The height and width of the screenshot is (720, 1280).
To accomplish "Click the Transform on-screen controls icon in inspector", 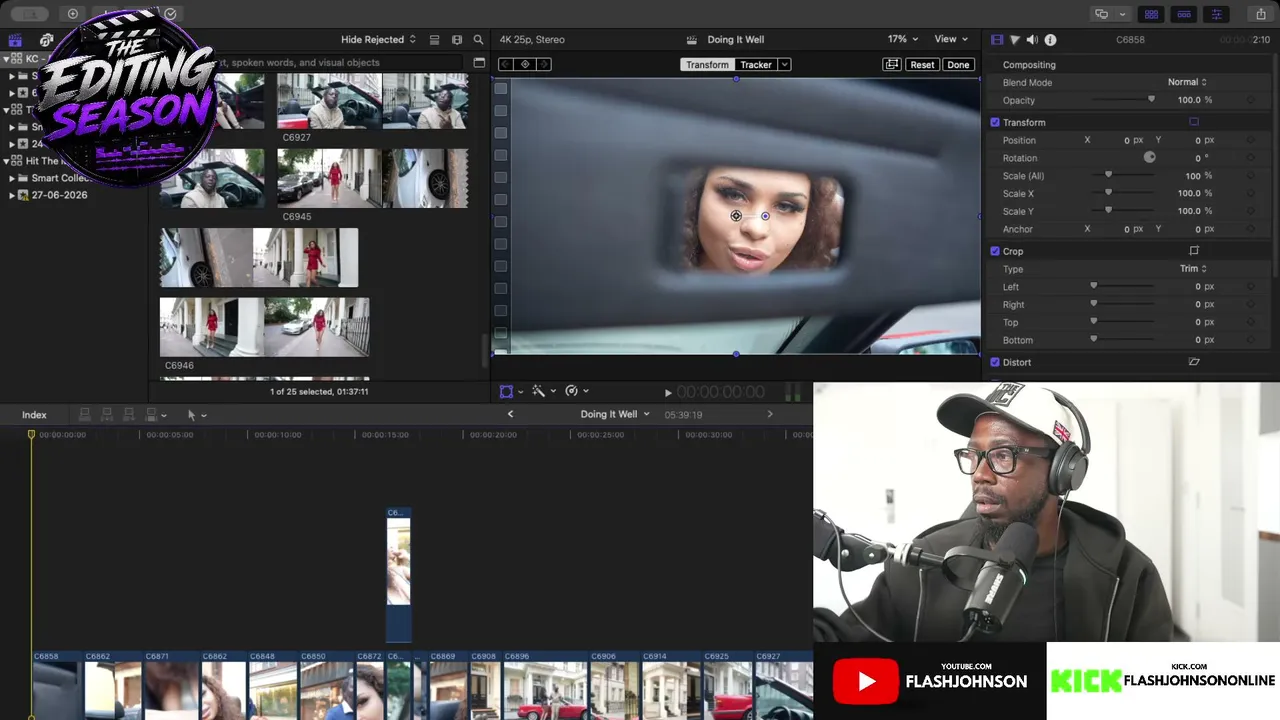I will point(1194,122).
